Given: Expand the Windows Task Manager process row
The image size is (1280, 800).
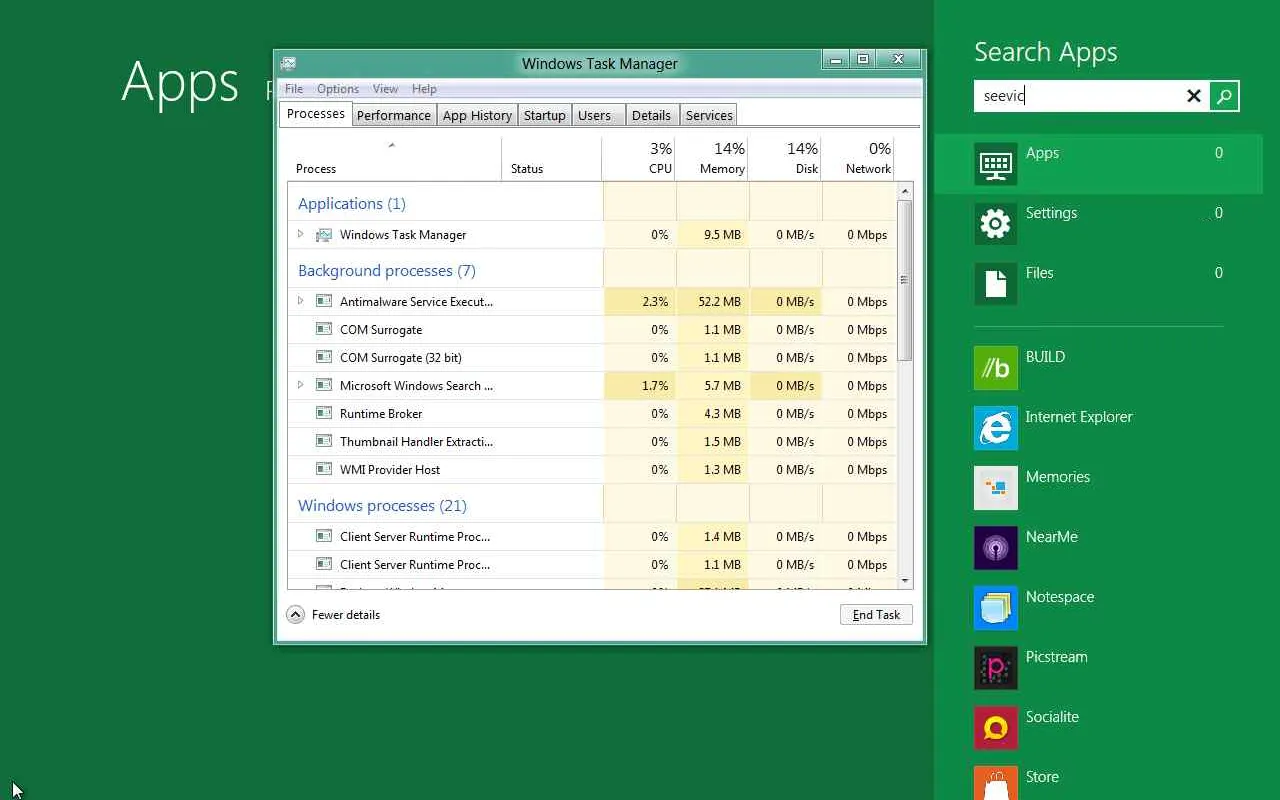Looking at the screenshot, I should coord(300,234).
